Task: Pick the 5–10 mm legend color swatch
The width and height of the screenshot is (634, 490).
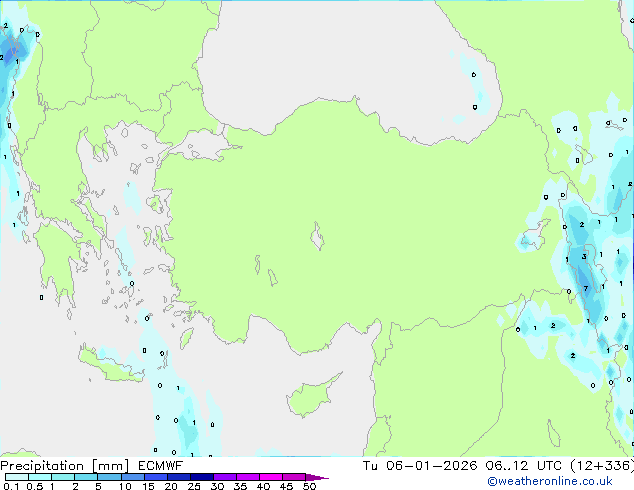Action: [109, 477]
